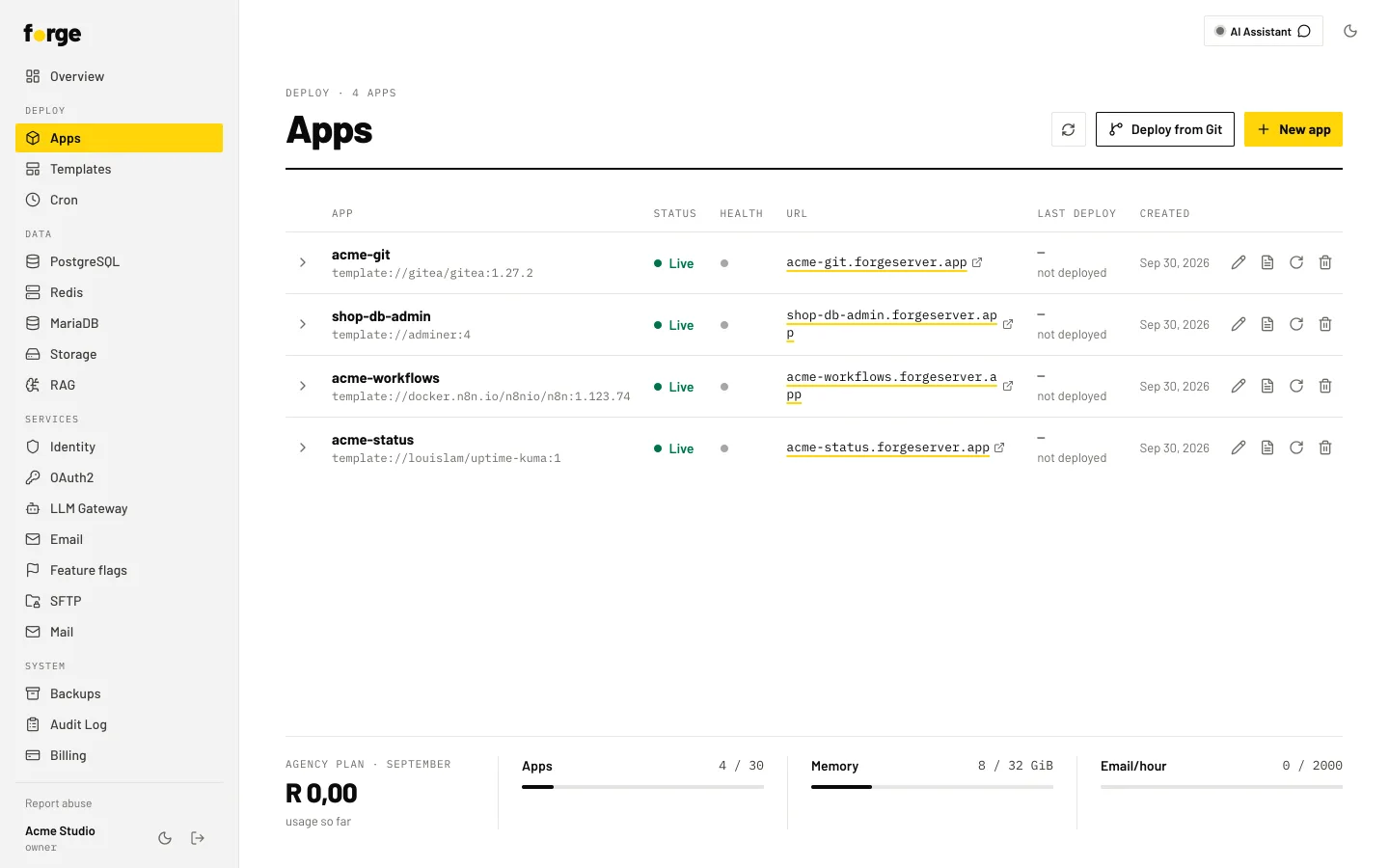Image resolution: width=1389 pixels, height=868 pixels.
Task: Toggle dark mode in top right corner
Action: [1350, 31]
